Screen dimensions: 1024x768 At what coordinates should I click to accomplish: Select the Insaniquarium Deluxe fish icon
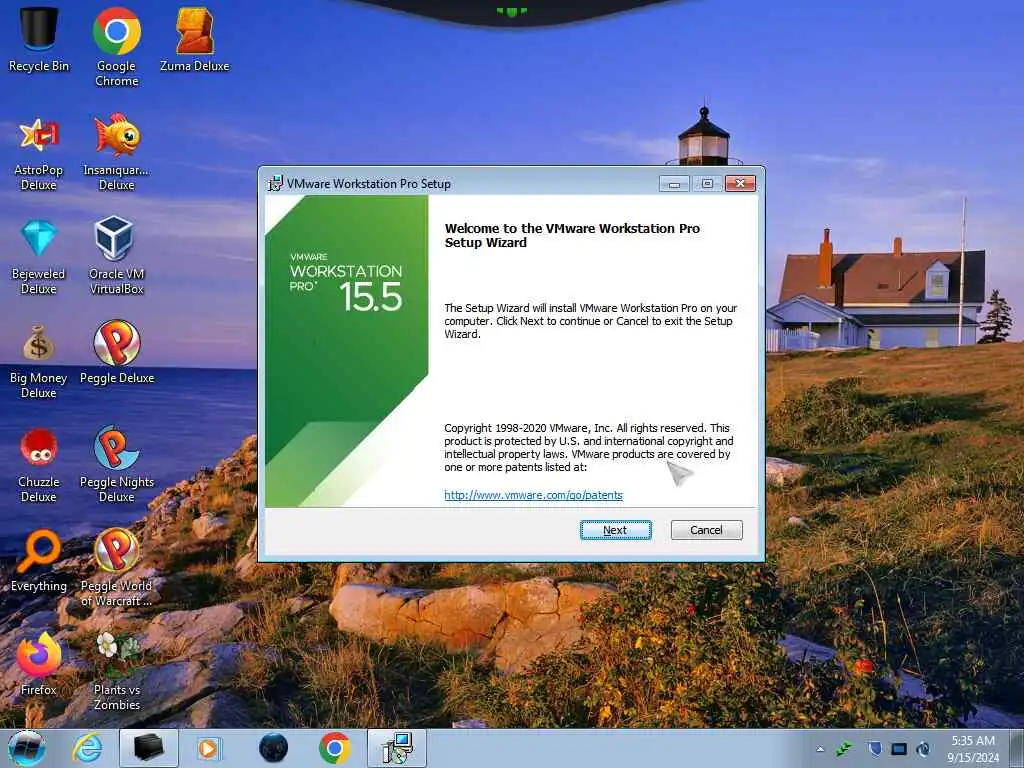(x=116, y=153)
